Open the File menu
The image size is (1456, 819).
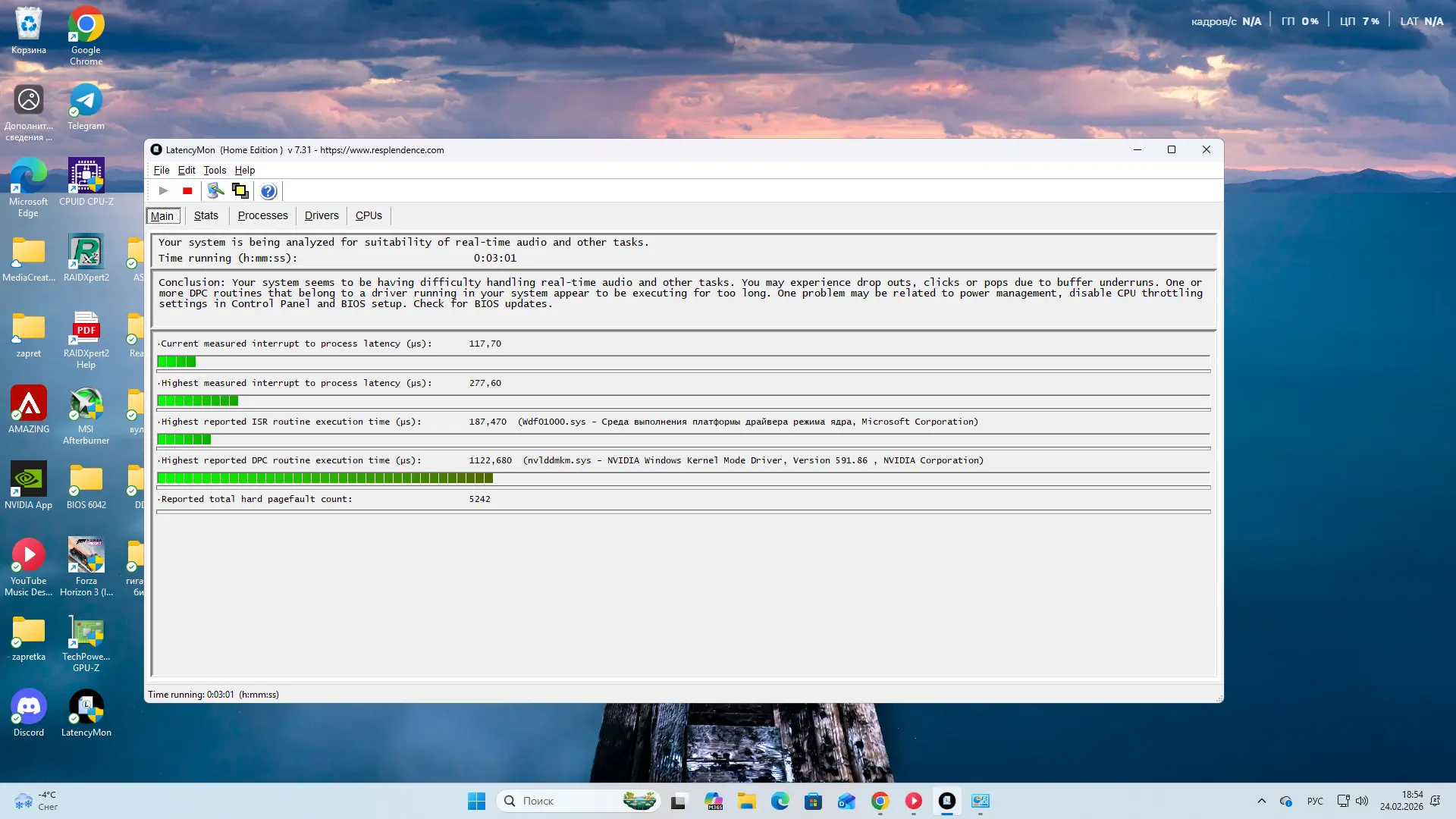click(162, 170)
